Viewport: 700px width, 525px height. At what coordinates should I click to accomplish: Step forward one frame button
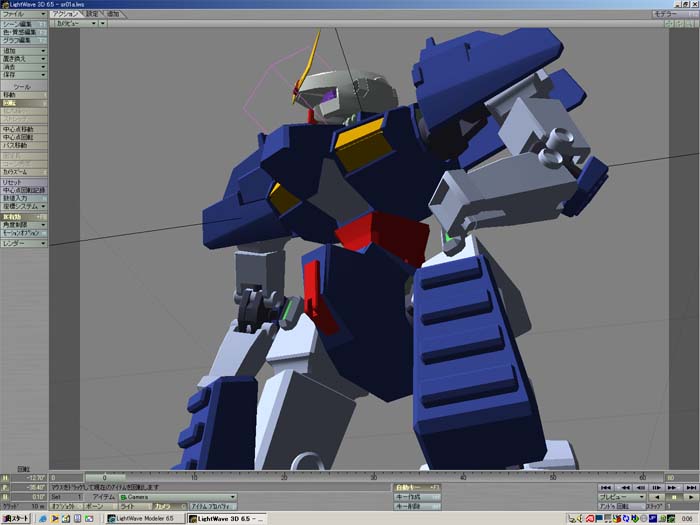click(656, 488)
